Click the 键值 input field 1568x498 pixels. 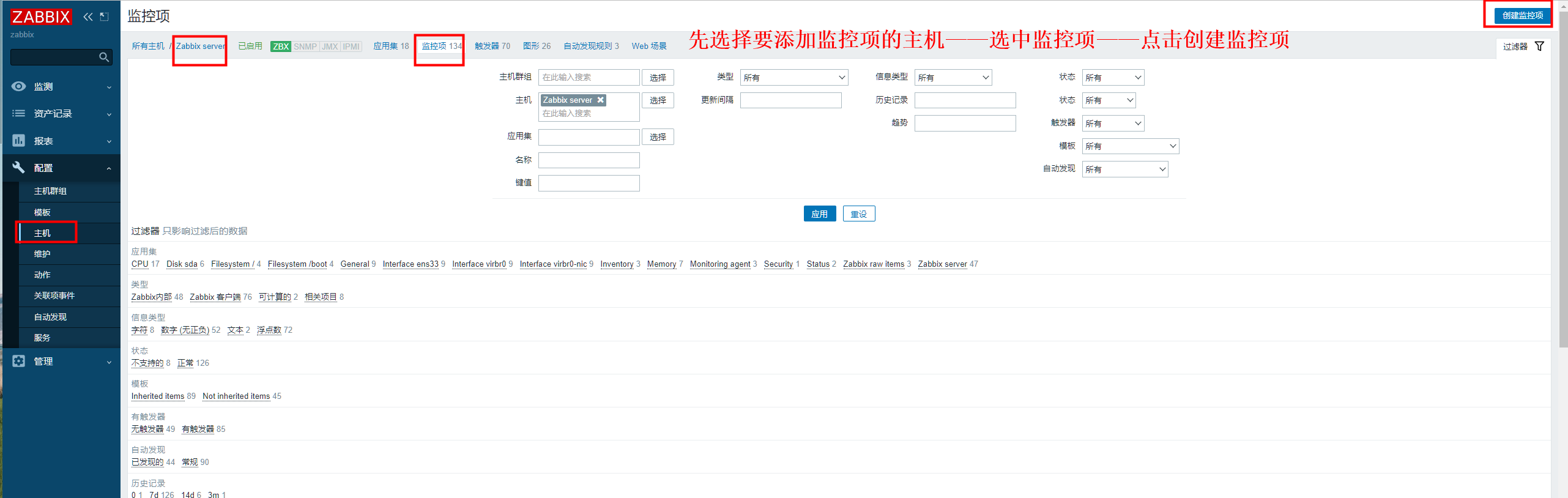[589, 183]
